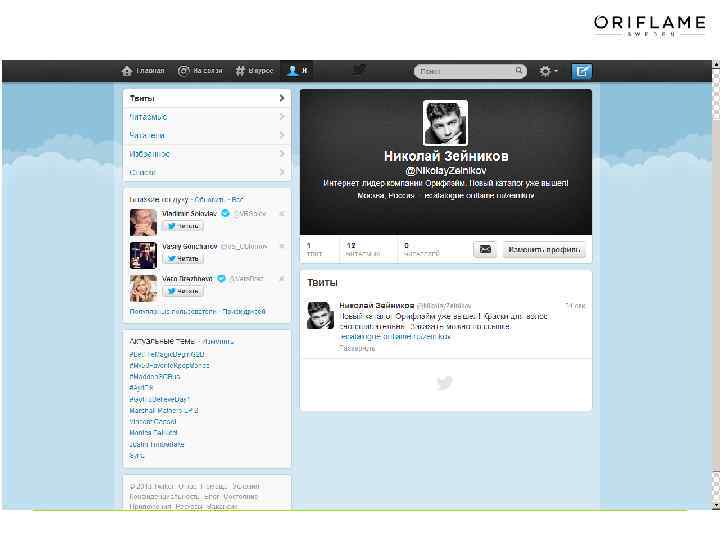Click verified badge next to Vera Brezhneva
The height and width of the screenshot is (540, 720).
(x=221, y=278)
